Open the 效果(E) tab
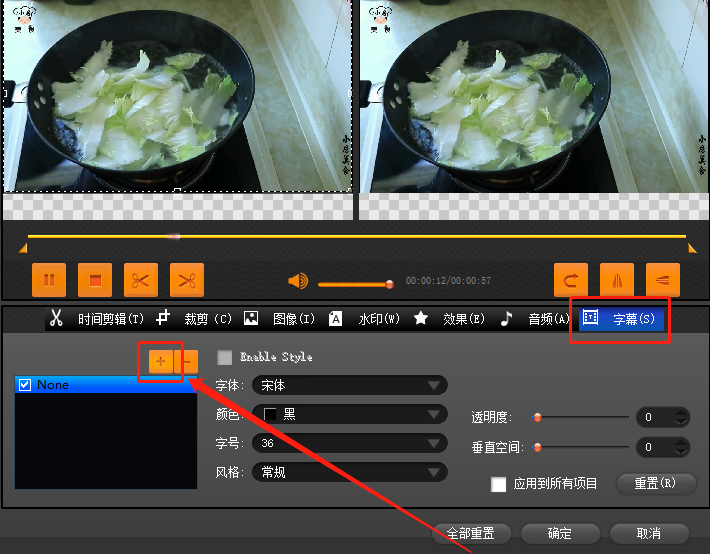The width and height of the screenshot is (710, 554). pos(450,319)
